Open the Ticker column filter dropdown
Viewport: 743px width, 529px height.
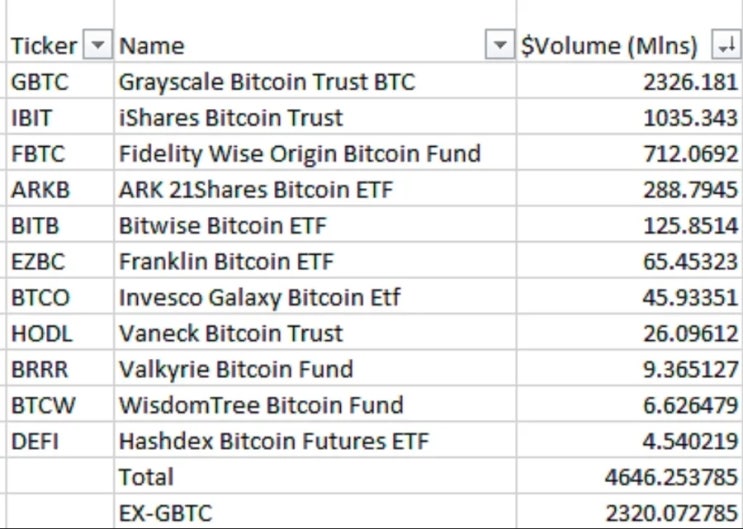(x=97, y=45)
